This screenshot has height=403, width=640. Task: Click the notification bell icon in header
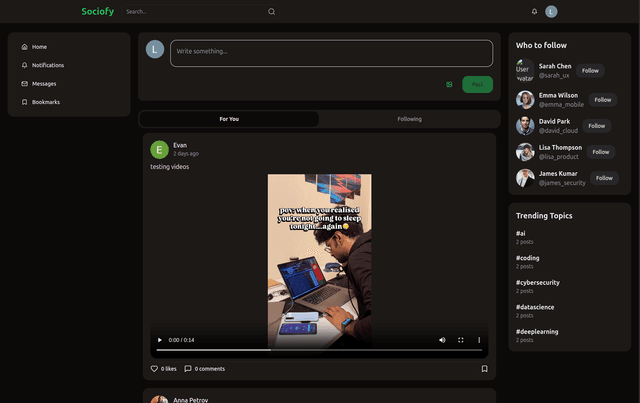(x=534, y=11)
